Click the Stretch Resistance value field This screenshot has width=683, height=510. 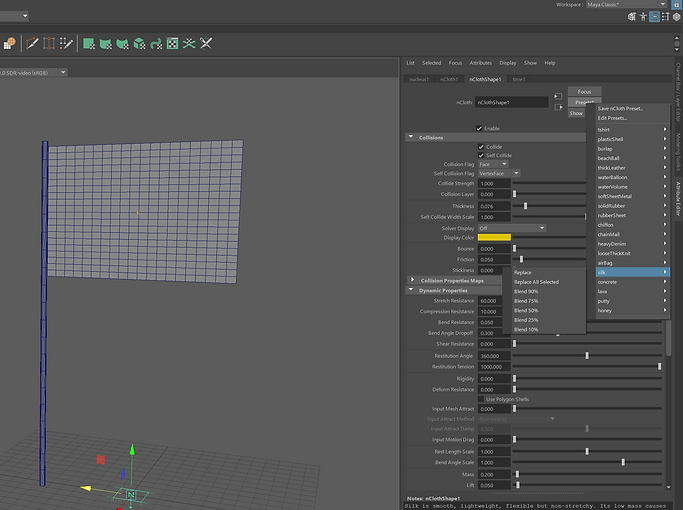(490, 301)
